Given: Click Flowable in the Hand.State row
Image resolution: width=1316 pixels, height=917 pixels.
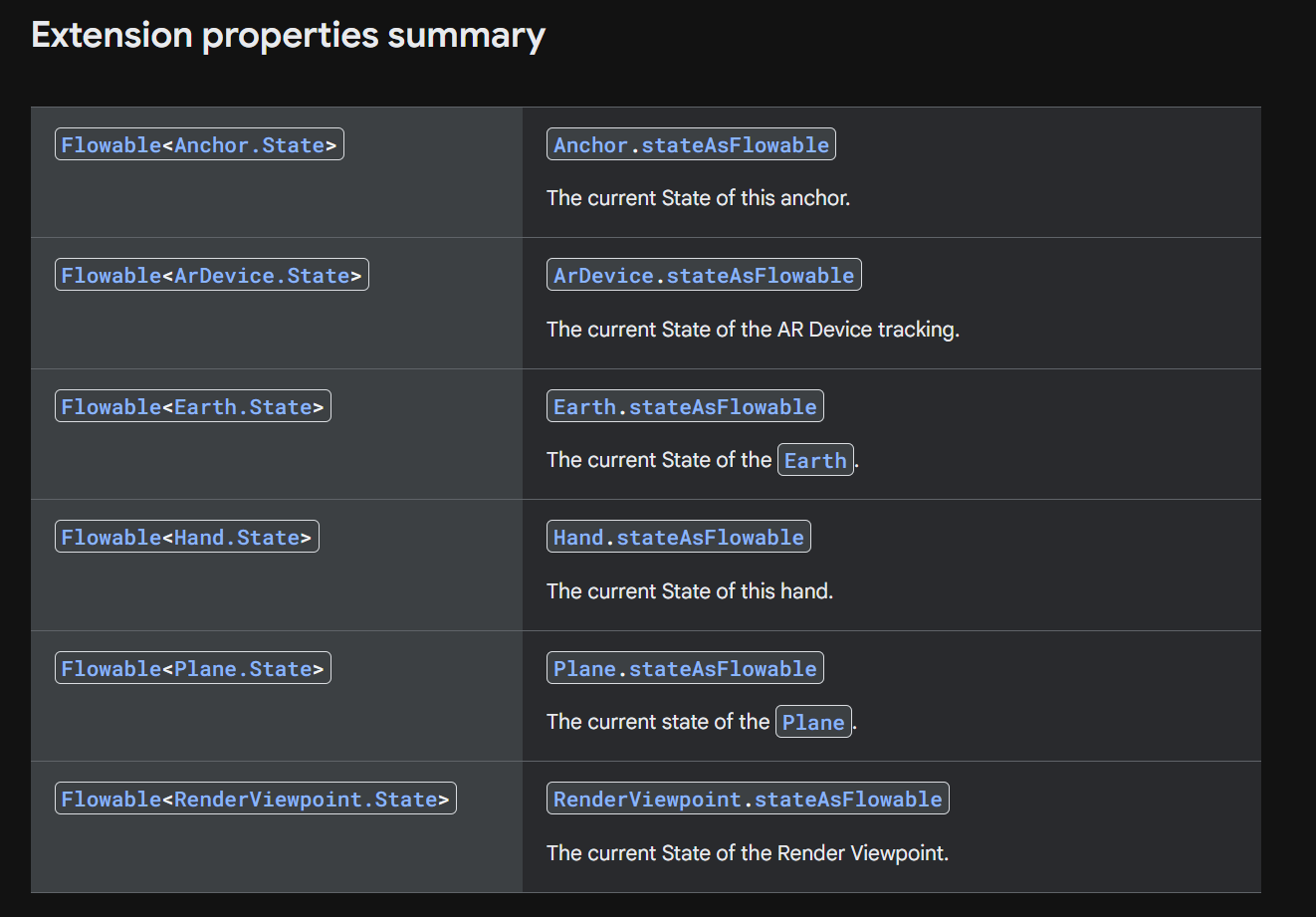Looking at the screenshot, I should 110,538.
